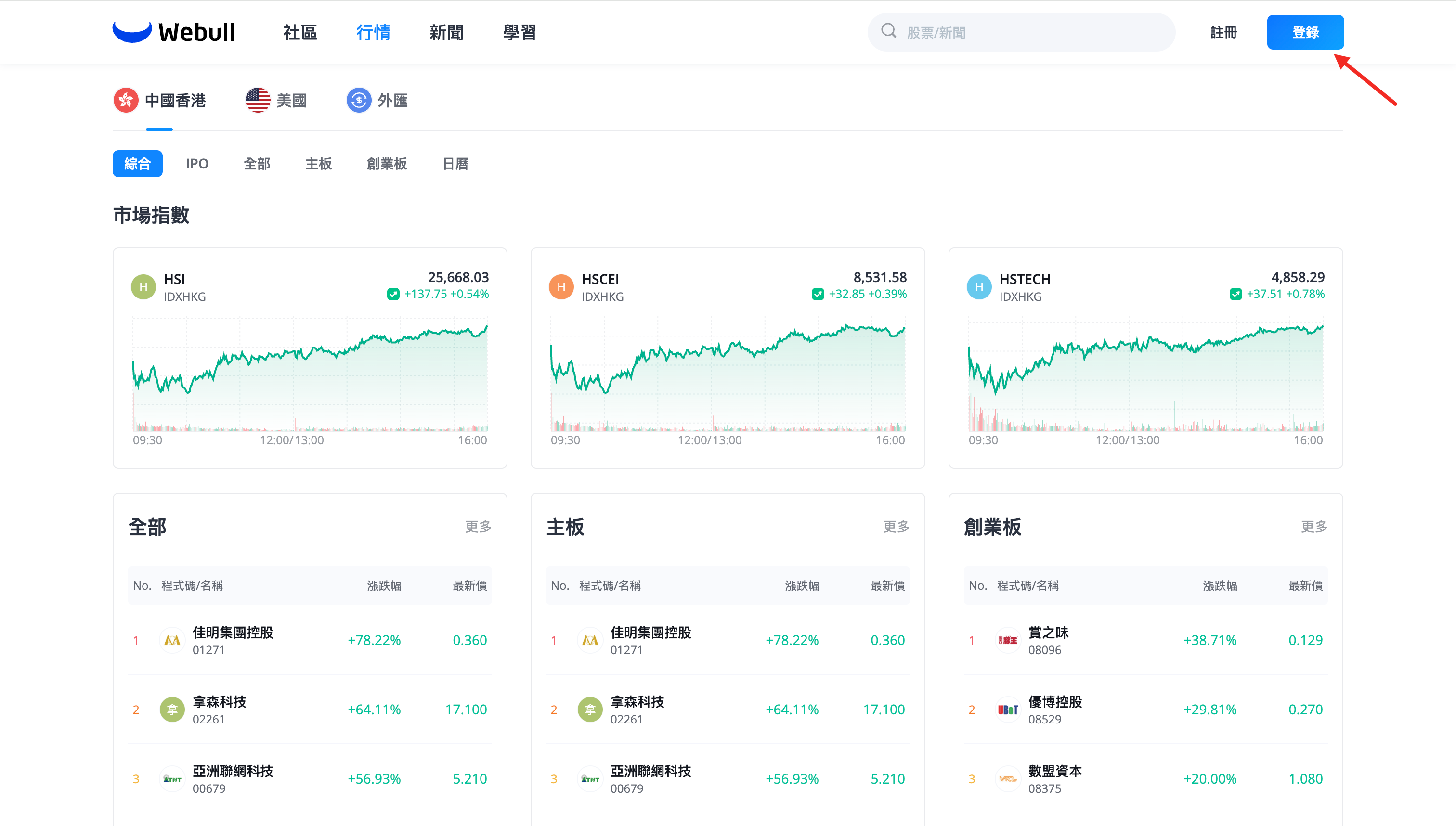Click 佳明集團控股 logo in 主板 list

point(590,641)
